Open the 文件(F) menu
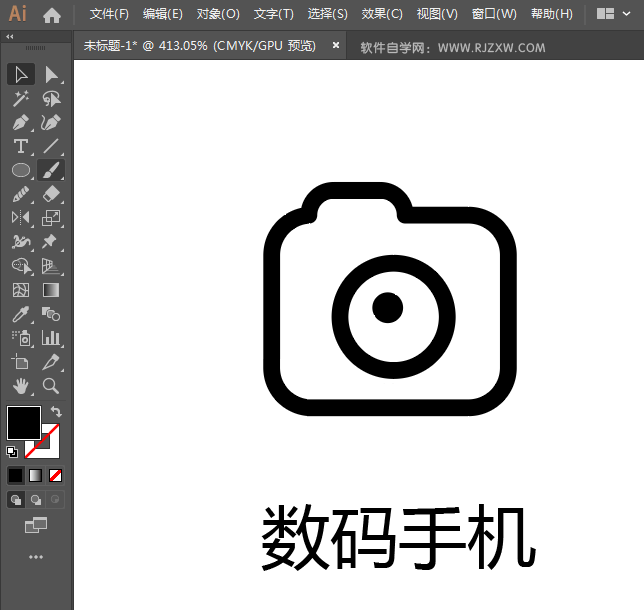The height and width of the screenshot is (610, 644). [109, 14]
